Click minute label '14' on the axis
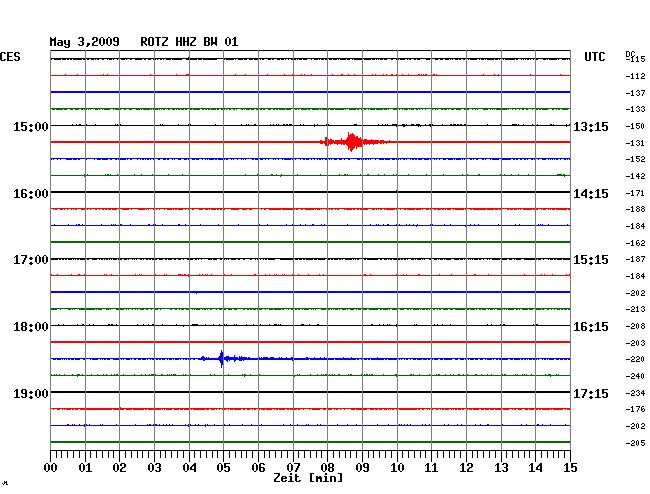 tap(535, 468)
